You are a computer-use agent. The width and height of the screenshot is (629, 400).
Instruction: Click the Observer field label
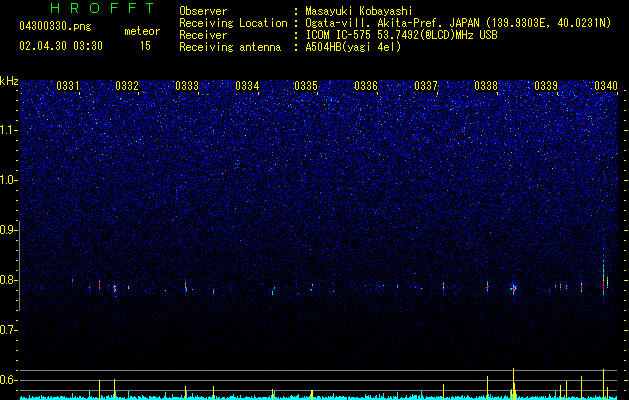[x=203, y=11]
